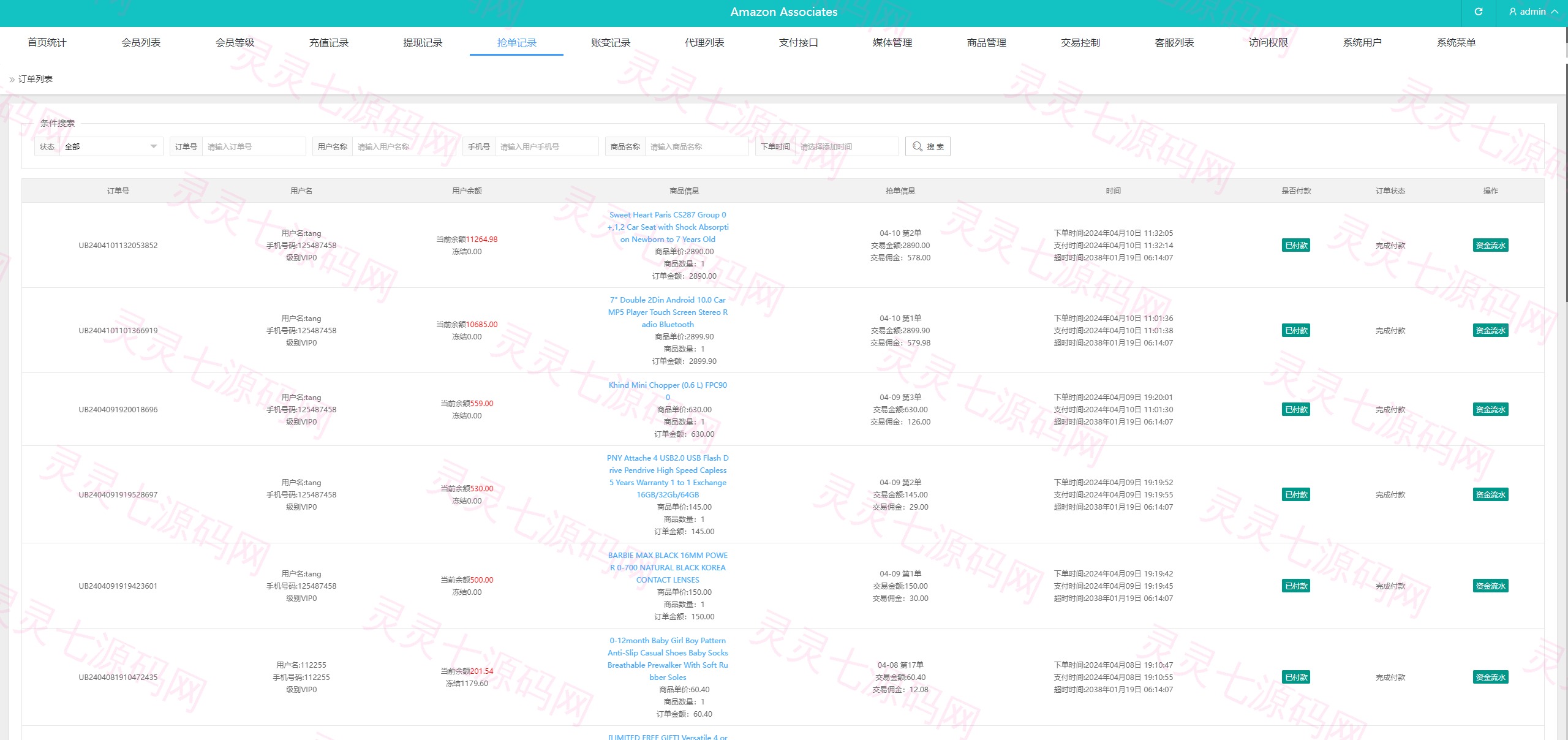The image size is (1568, 740).
Task: Open the 下单时间 date picker field
Action: [846, 146]
